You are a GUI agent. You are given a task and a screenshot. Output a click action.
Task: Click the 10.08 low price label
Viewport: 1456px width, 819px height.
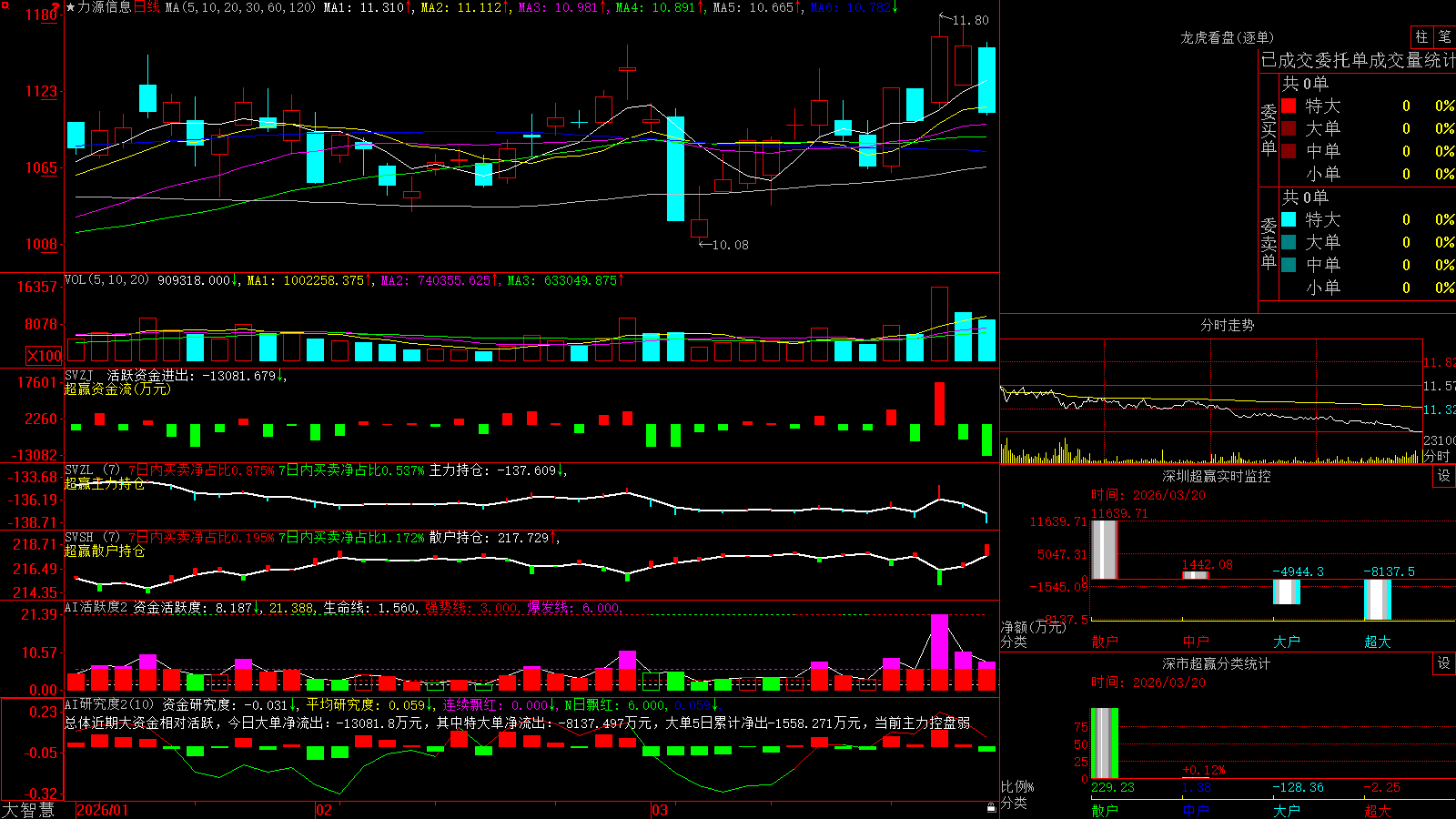[730, 245]
